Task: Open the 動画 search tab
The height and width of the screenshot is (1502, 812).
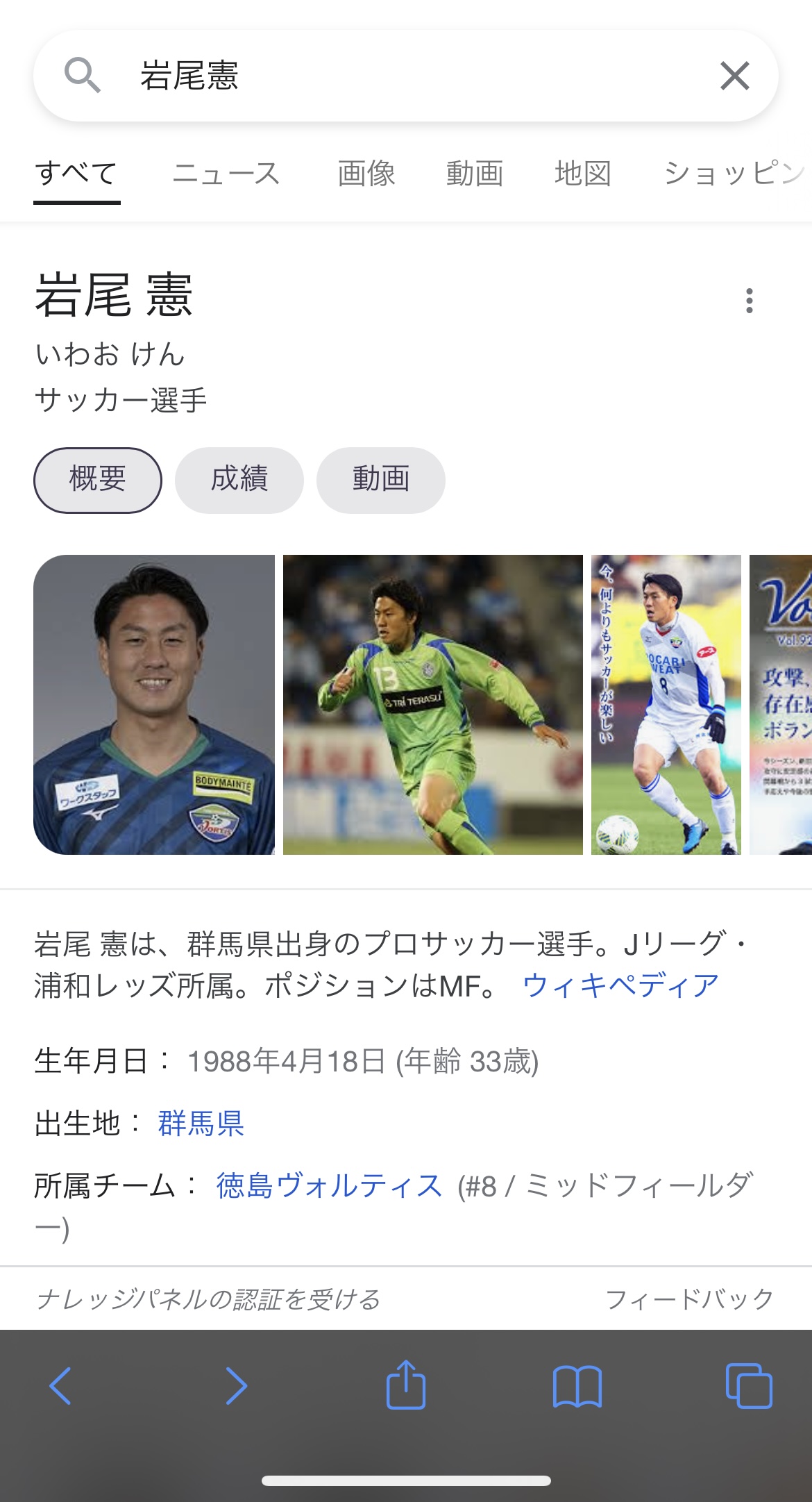Action: point(475,173)
